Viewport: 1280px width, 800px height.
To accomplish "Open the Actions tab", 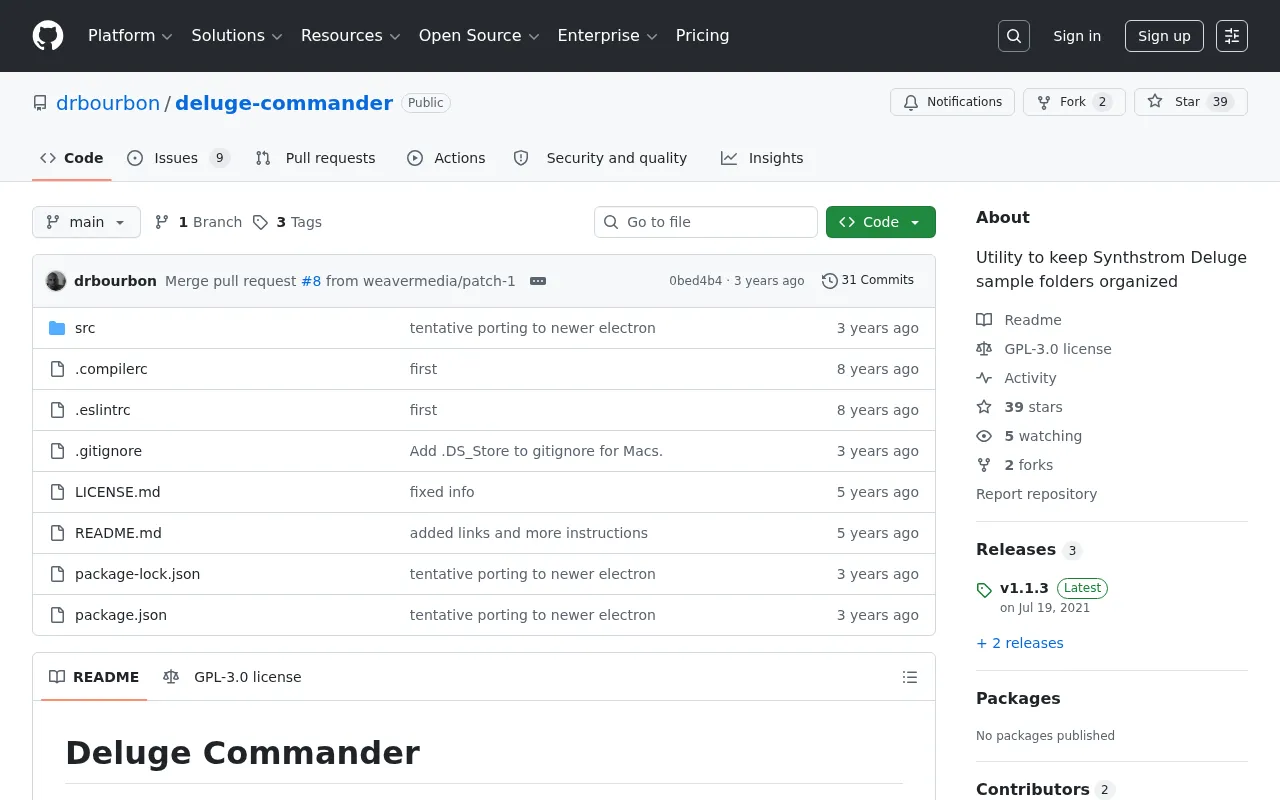I will pos(446,158).
